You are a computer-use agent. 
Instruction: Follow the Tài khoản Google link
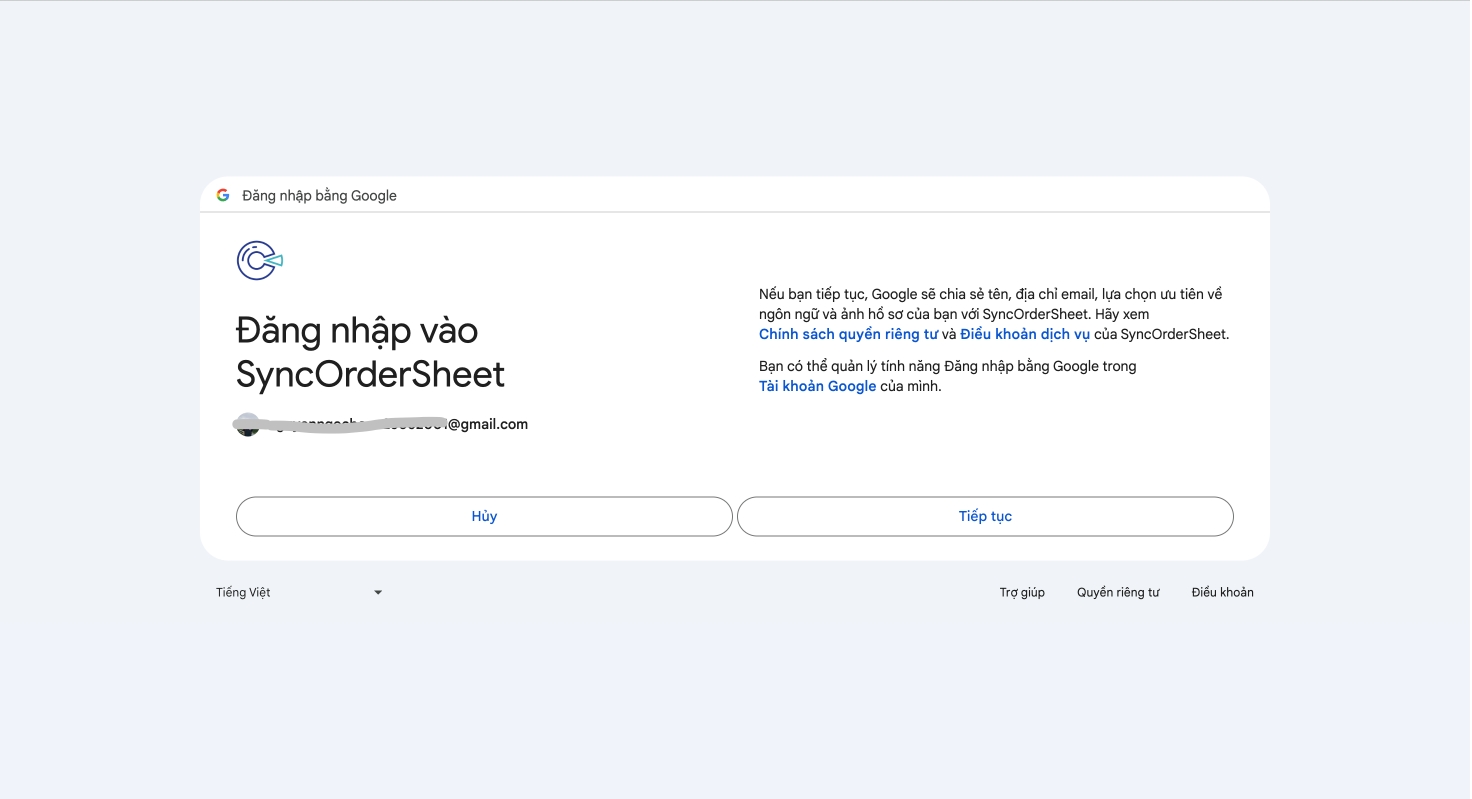(x=817, y=387)
